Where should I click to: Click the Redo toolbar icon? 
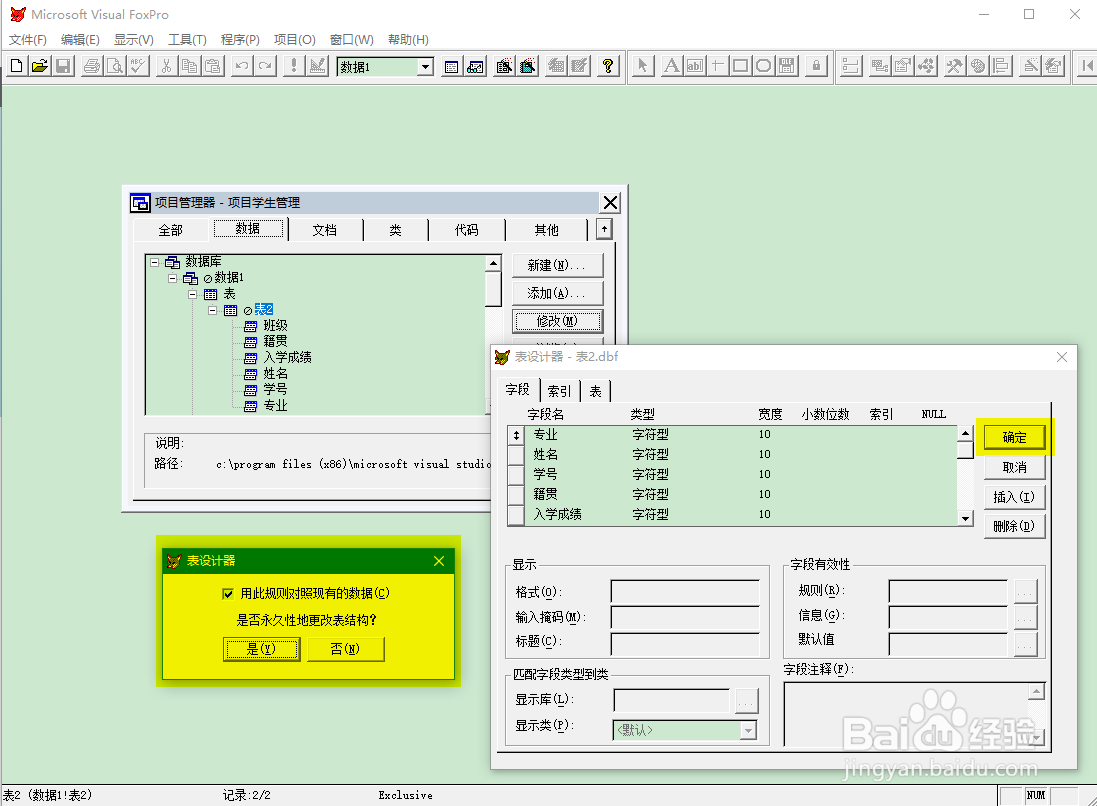click(265, 66)
